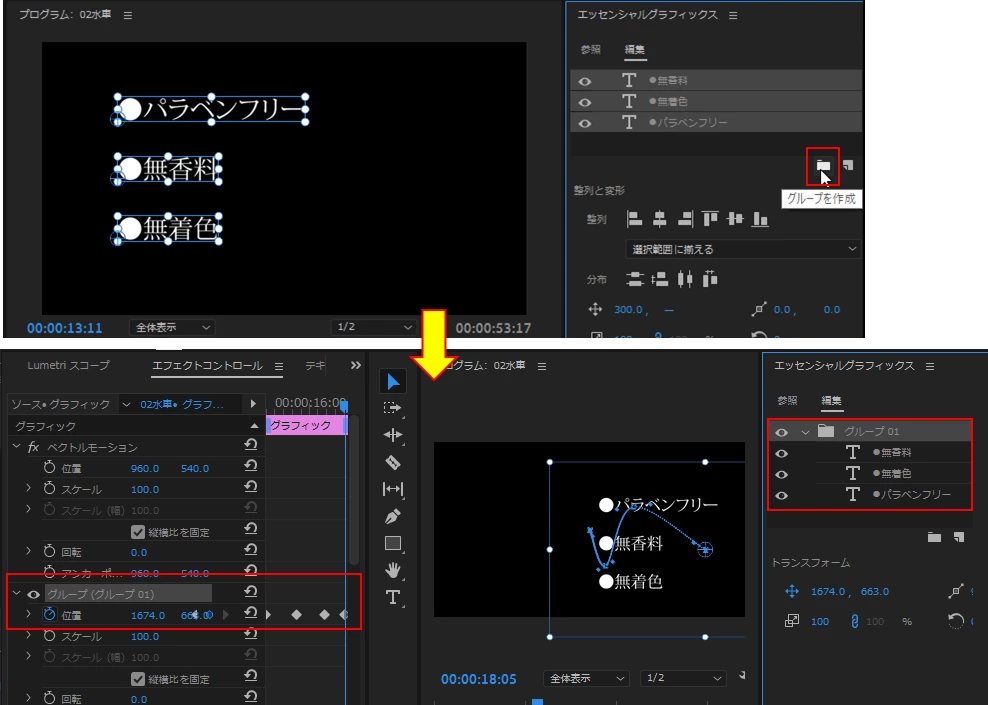Go to next keyframe on 位置 1674.0

coord(226,615)
